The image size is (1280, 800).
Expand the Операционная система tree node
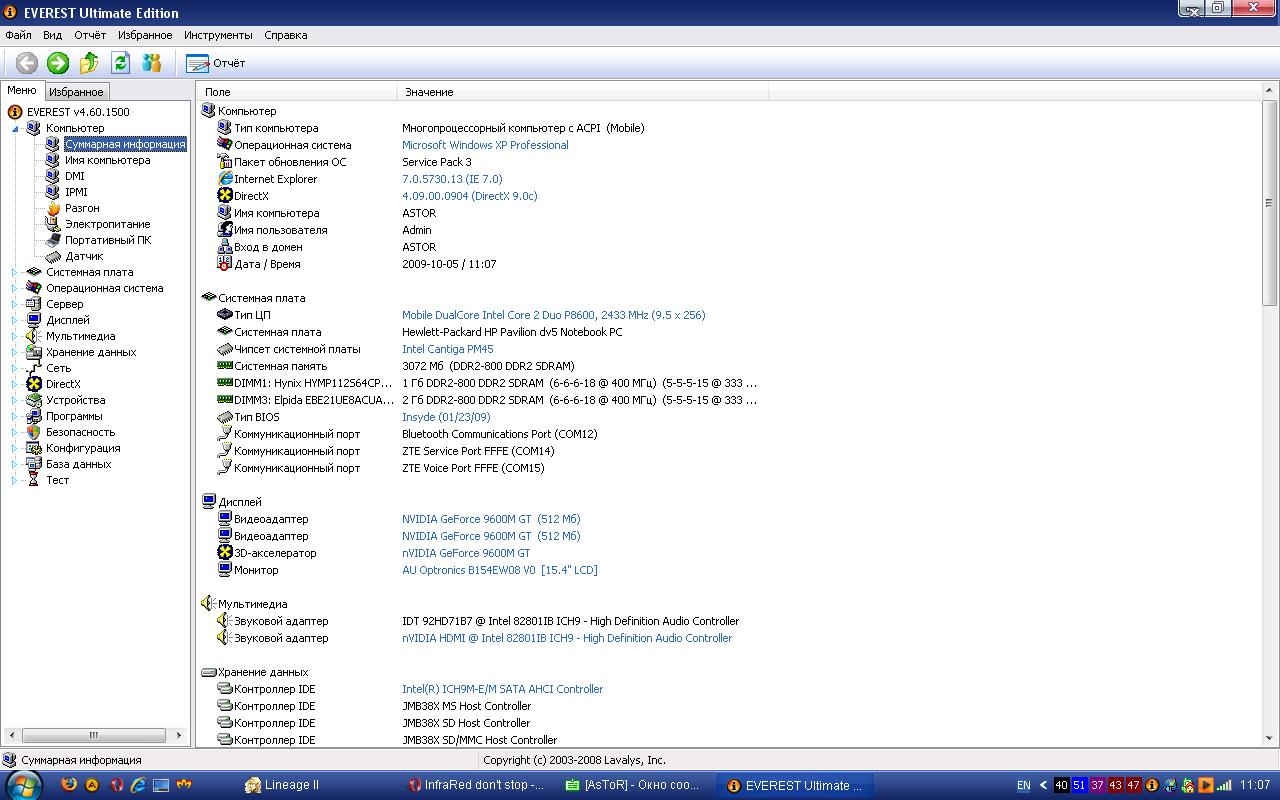(x=15, y=288)
